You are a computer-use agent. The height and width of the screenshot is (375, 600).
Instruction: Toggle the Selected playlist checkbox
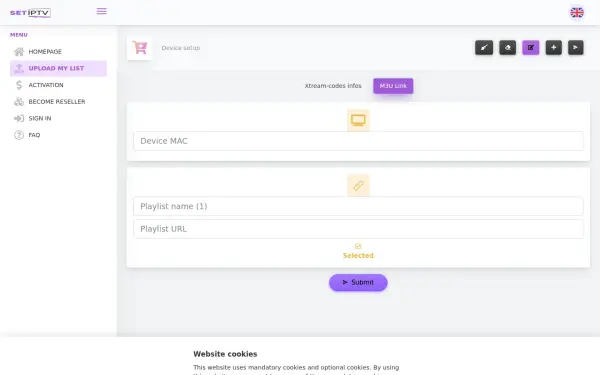coord(358,246)
